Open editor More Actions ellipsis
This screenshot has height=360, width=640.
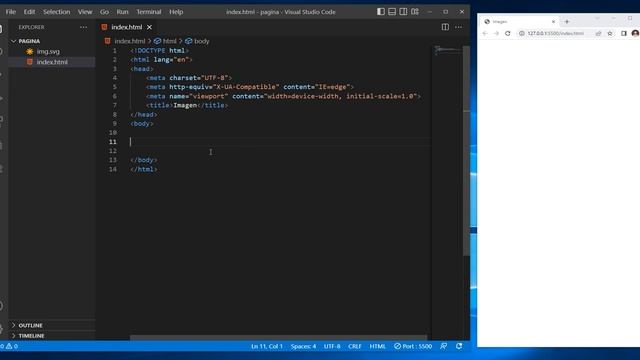458,27
